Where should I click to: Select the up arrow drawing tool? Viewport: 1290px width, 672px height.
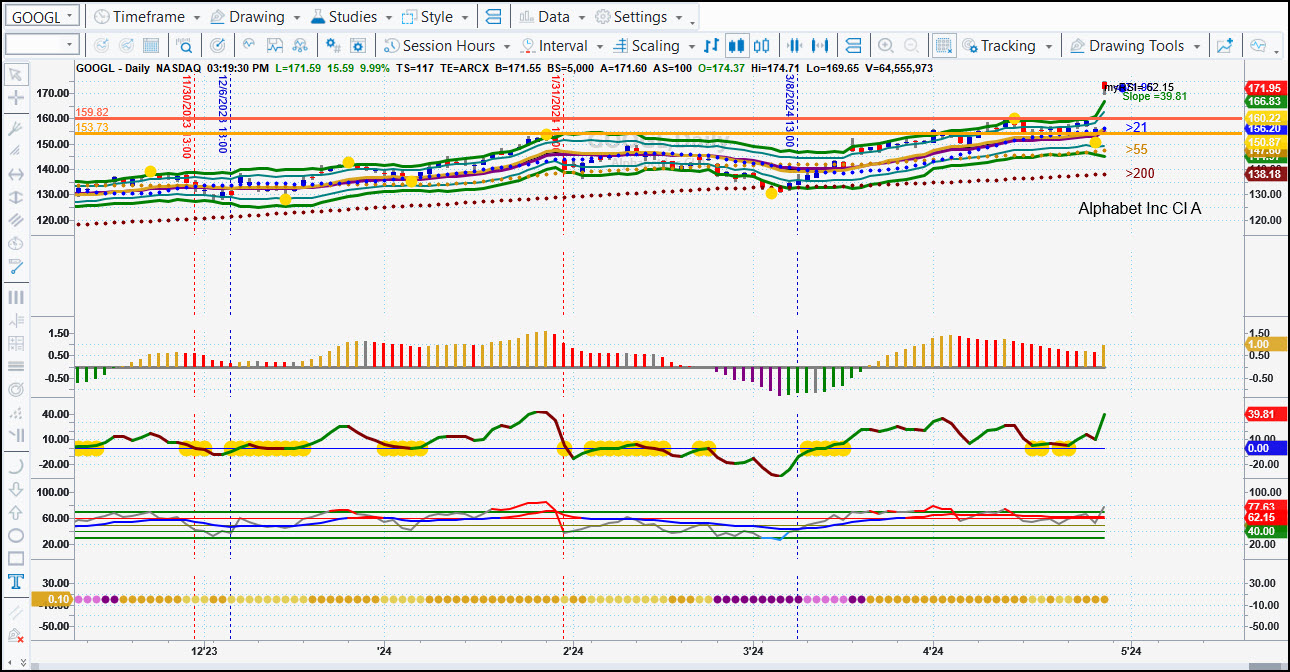coord(15,512)
